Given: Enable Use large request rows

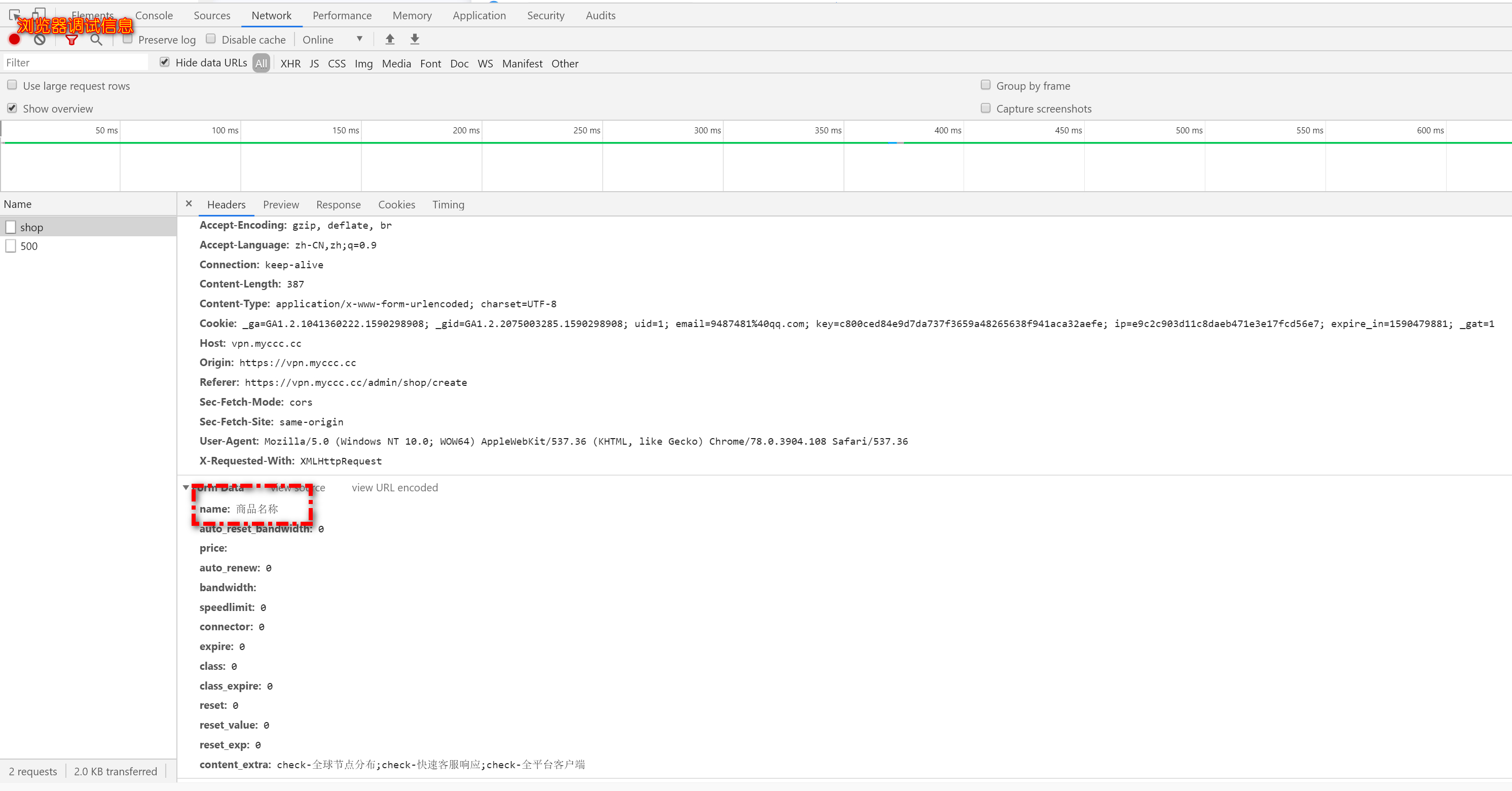Looking at the screenshot, I should pyautogui.click(x=12, y=85).
